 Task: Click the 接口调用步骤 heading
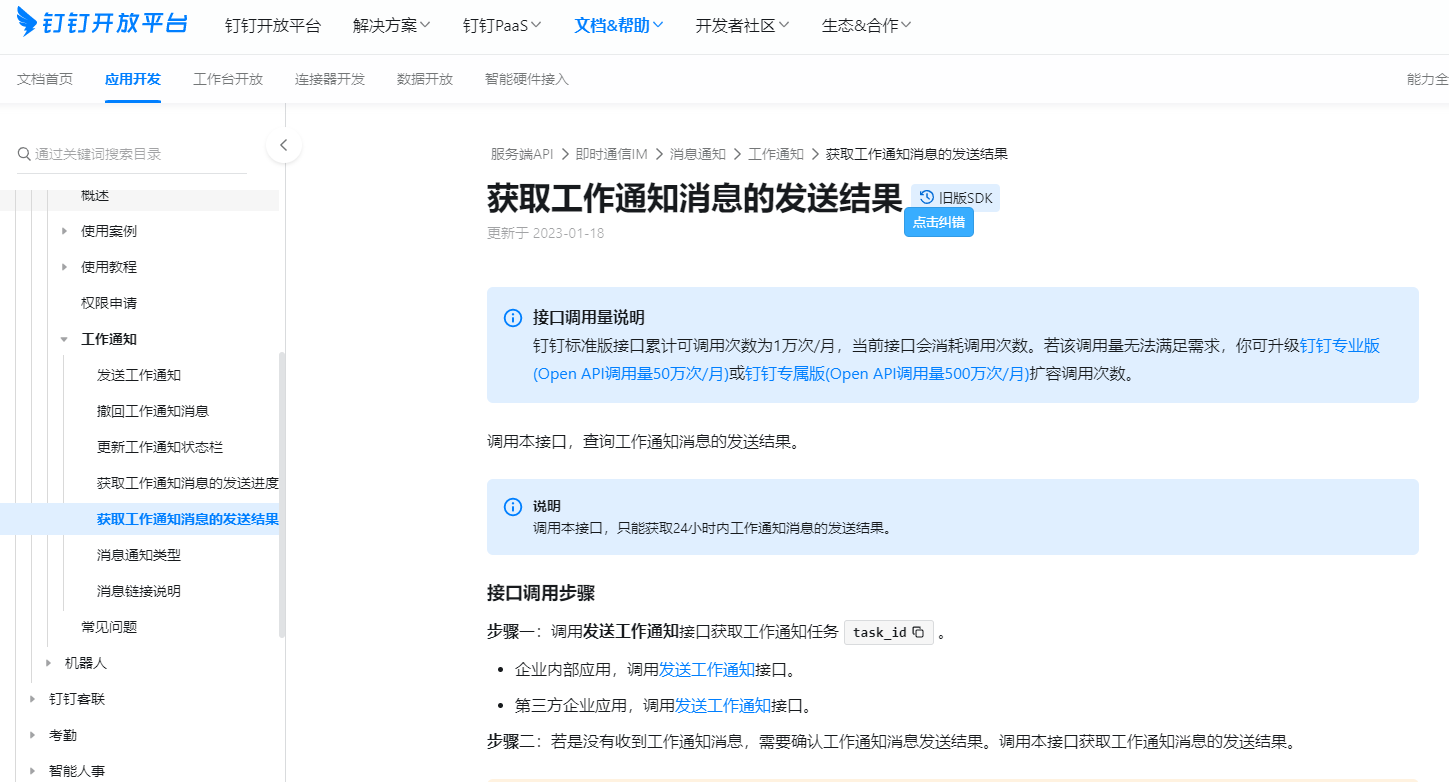[541, 593]
